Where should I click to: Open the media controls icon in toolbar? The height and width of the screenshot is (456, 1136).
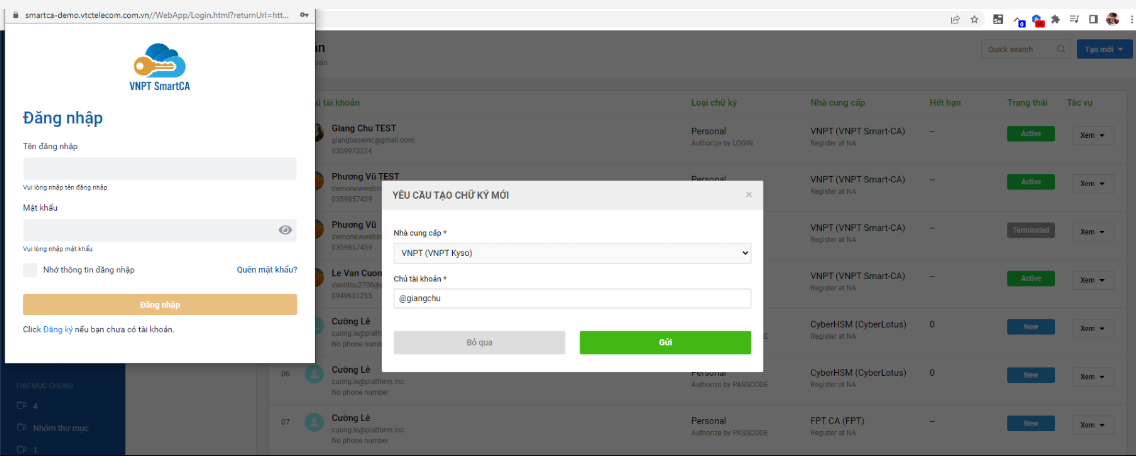[1074, 20]
